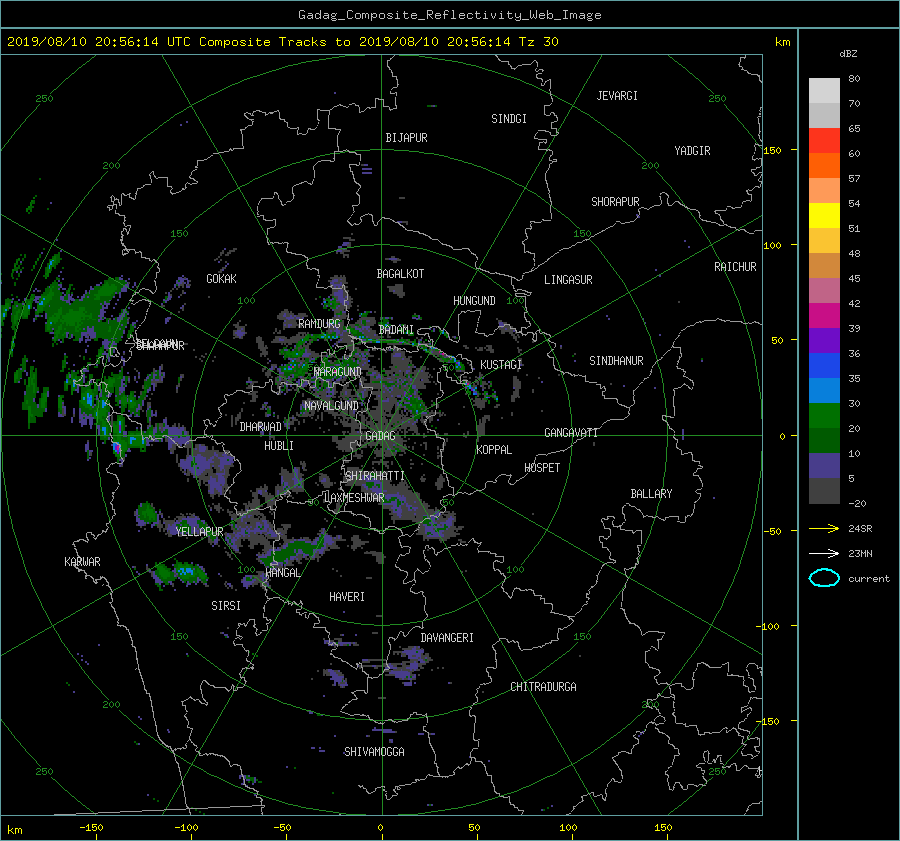Click the -100 tick on right axis
The image size is (900, 841).
(x=770, y=626)
